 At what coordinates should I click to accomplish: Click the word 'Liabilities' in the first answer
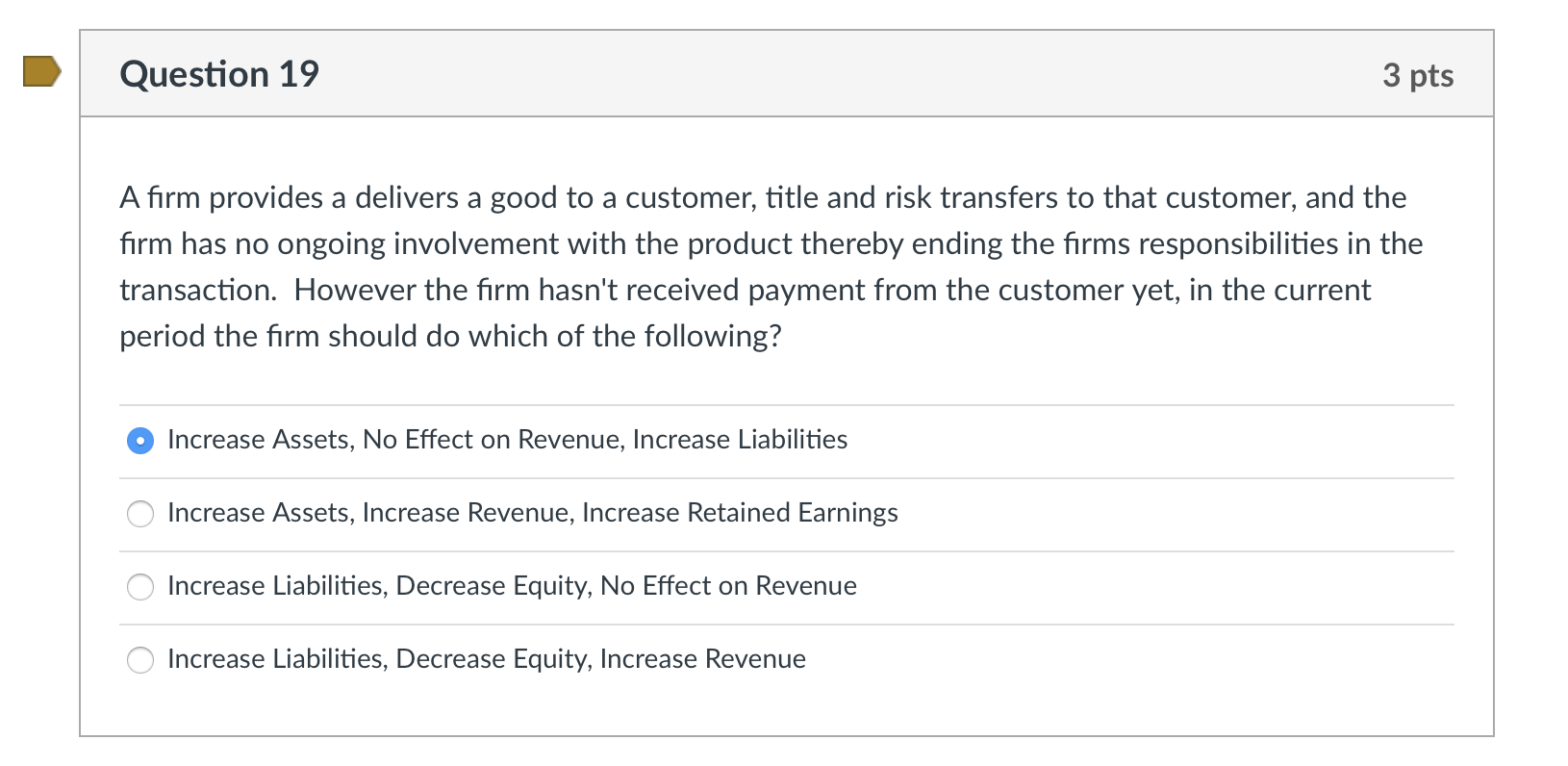(x=793, y=440)
